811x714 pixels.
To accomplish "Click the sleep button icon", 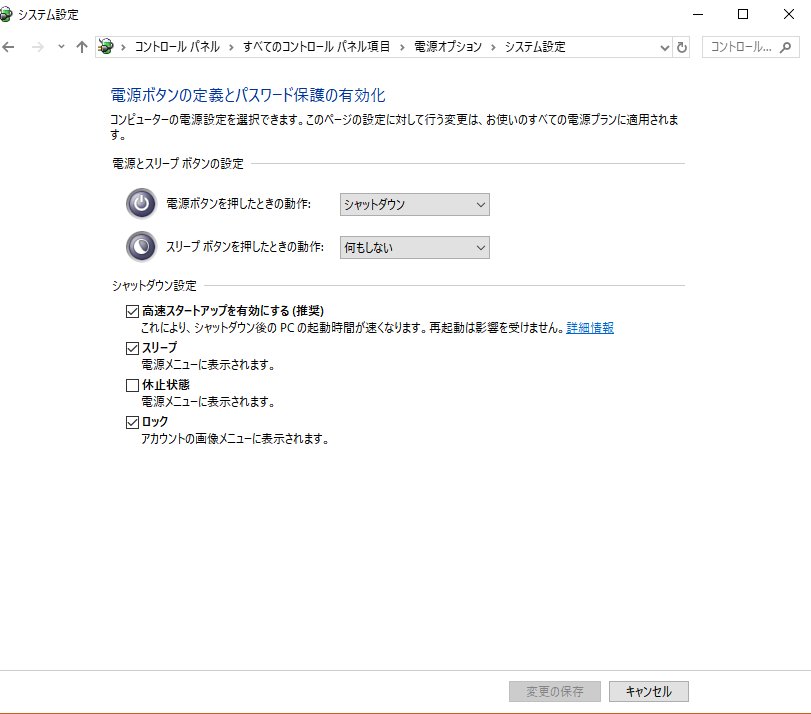I will (x=139, y=246).
